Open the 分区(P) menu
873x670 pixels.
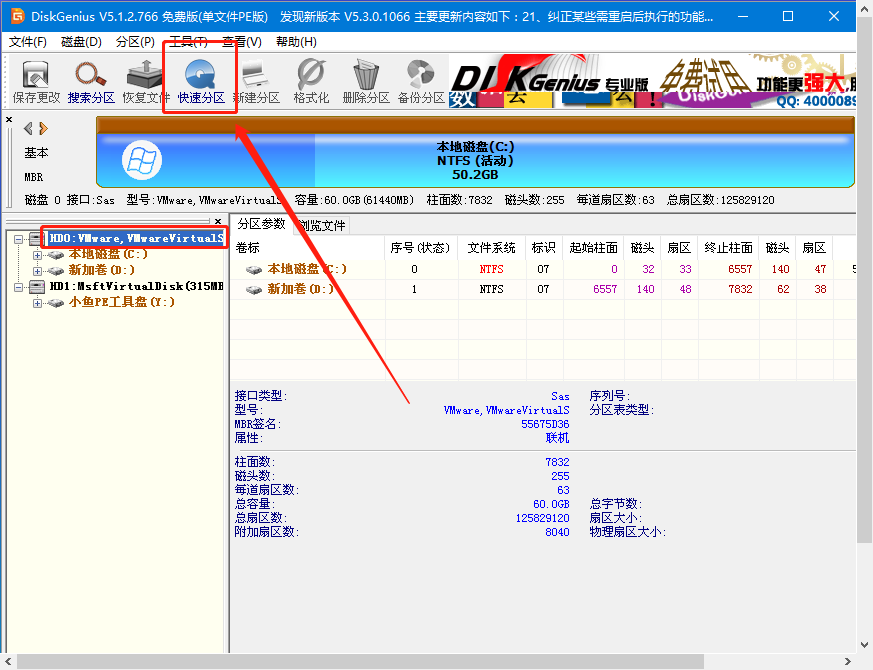coord(135,41)
